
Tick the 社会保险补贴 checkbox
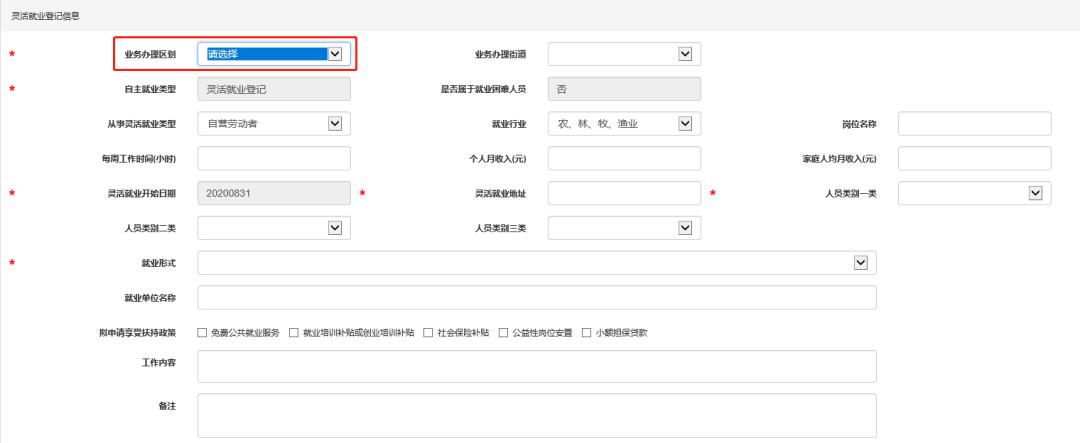pyautogui.click(x=428, y=333)
